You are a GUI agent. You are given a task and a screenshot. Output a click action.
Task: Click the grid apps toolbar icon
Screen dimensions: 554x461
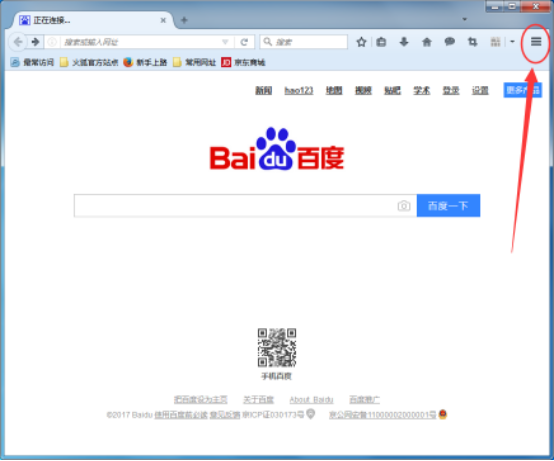495,42
